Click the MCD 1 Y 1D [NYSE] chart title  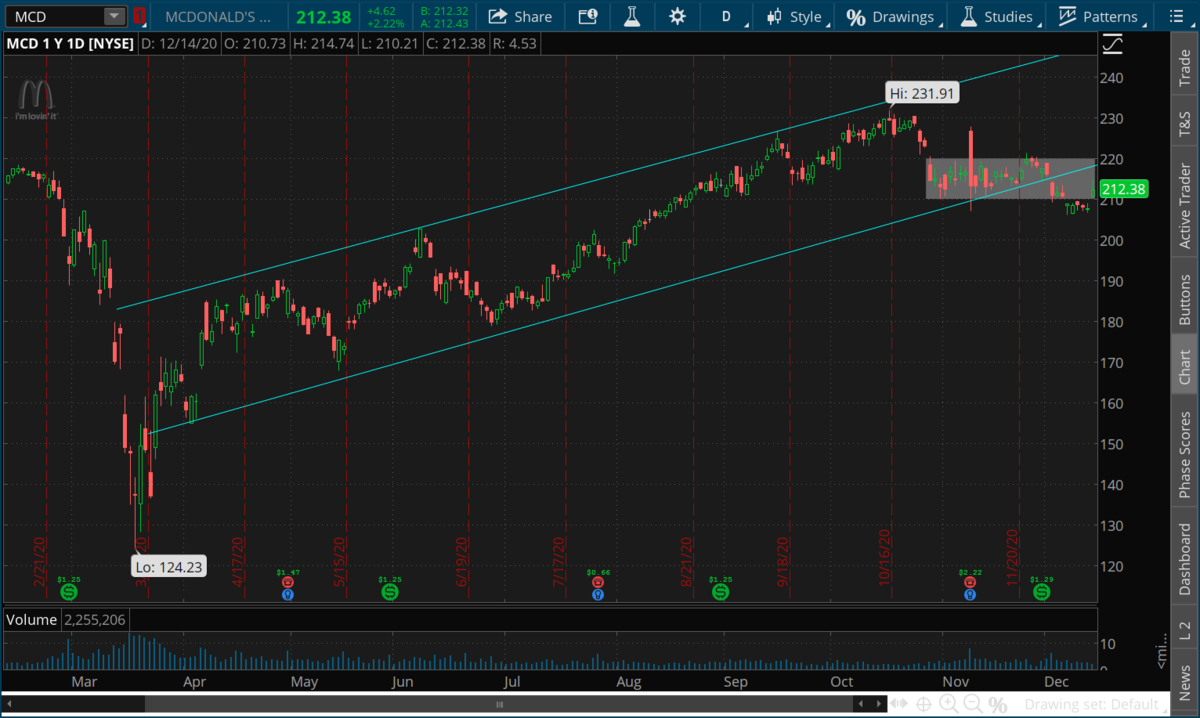coord(71,44)
